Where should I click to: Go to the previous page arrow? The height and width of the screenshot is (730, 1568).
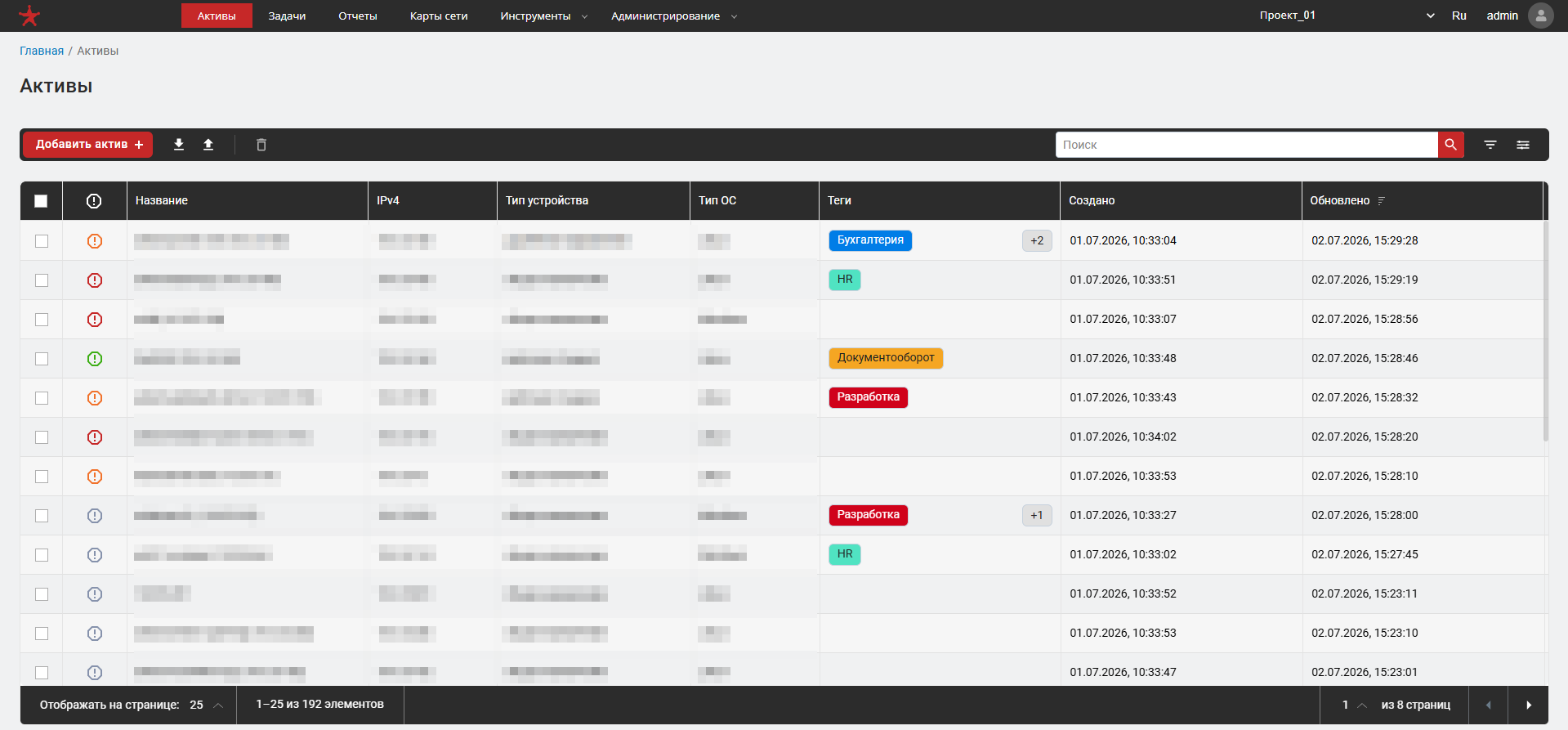1489,705
